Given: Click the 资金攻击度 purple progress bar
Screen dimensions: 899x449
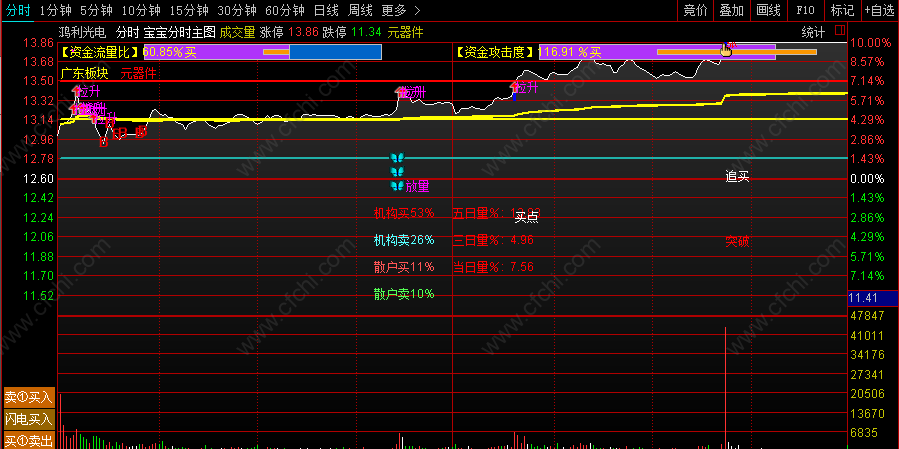Looking at the screenshot, I should click(657, 52).
